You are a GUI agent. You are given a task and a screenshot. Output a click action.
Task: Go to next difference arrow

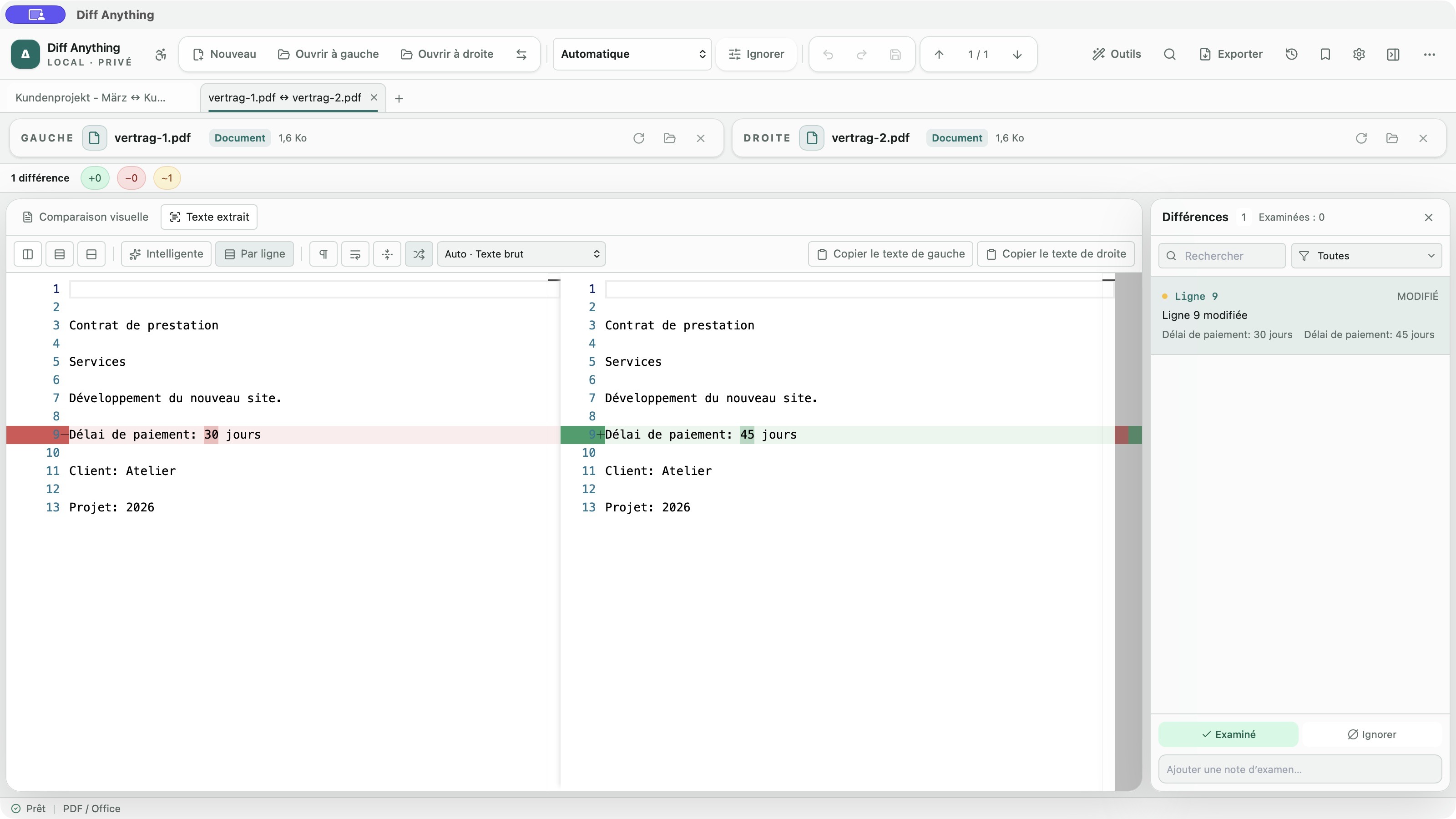pos(1017,54)
